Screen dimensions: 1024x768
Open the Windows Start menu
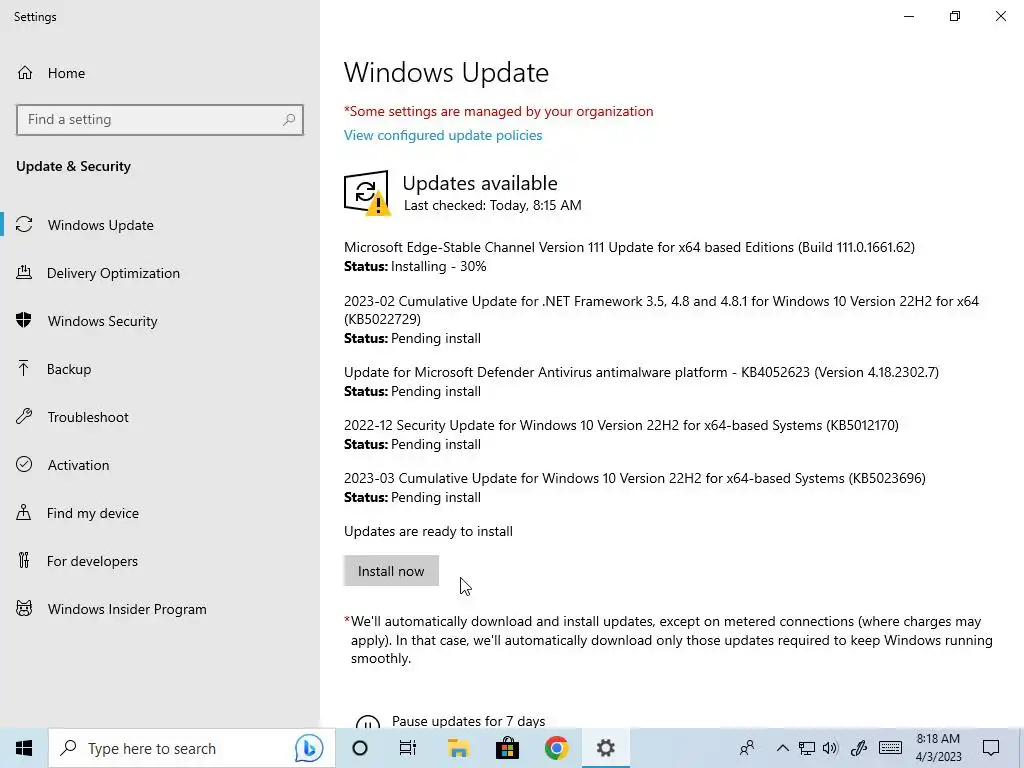24,748
